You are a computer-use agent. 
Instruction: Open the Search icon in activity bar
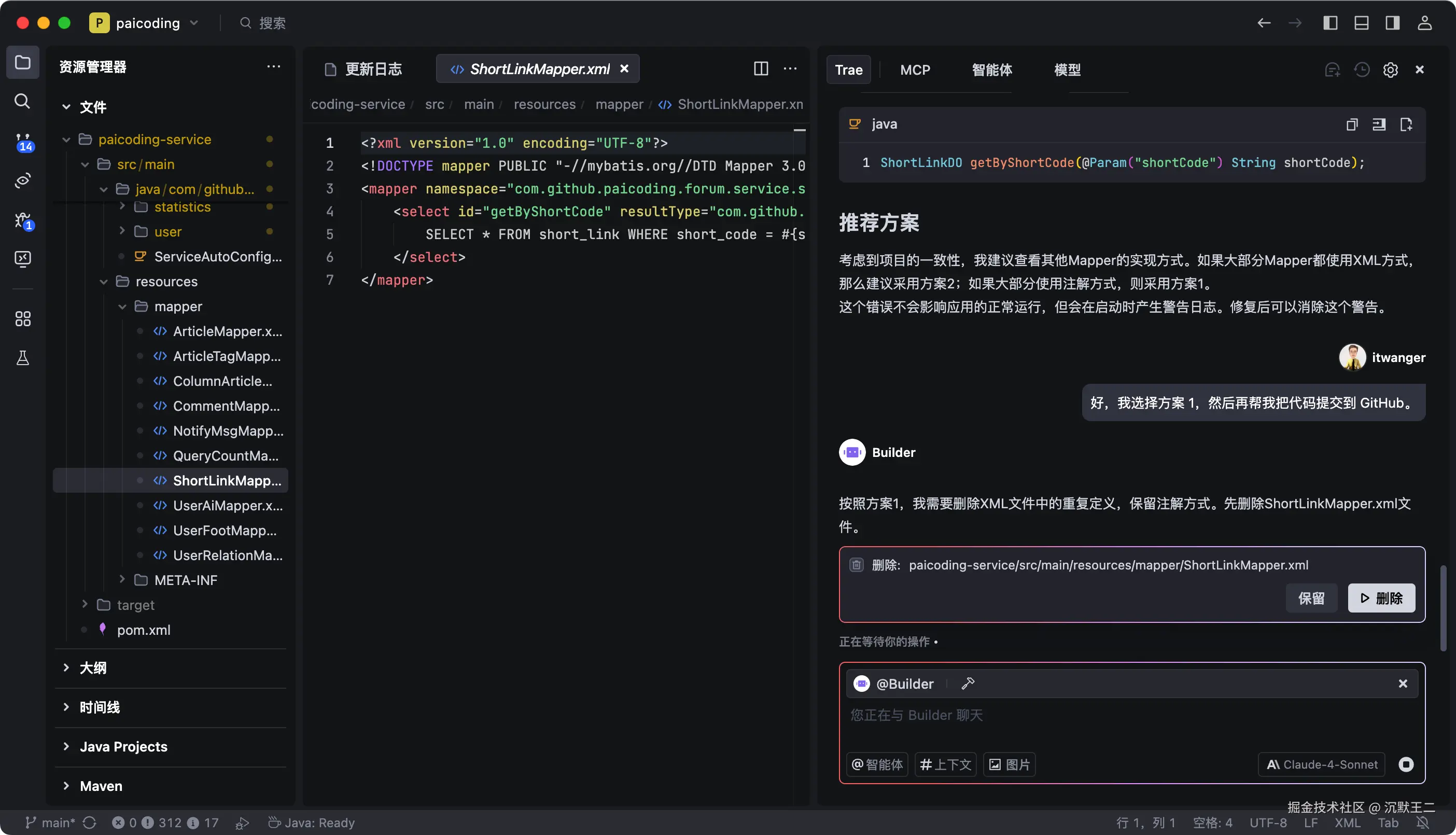point(22,102)
